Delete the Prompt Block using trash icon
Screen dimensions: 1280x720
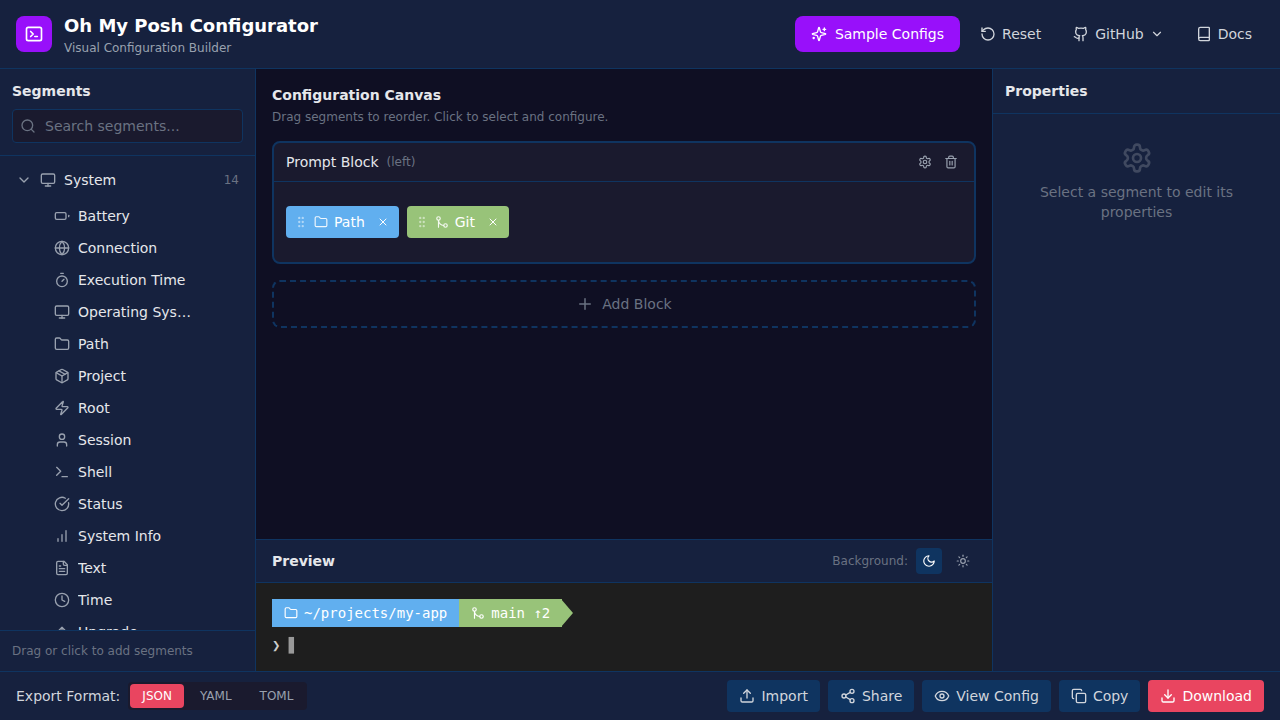(x=950, y=161)
